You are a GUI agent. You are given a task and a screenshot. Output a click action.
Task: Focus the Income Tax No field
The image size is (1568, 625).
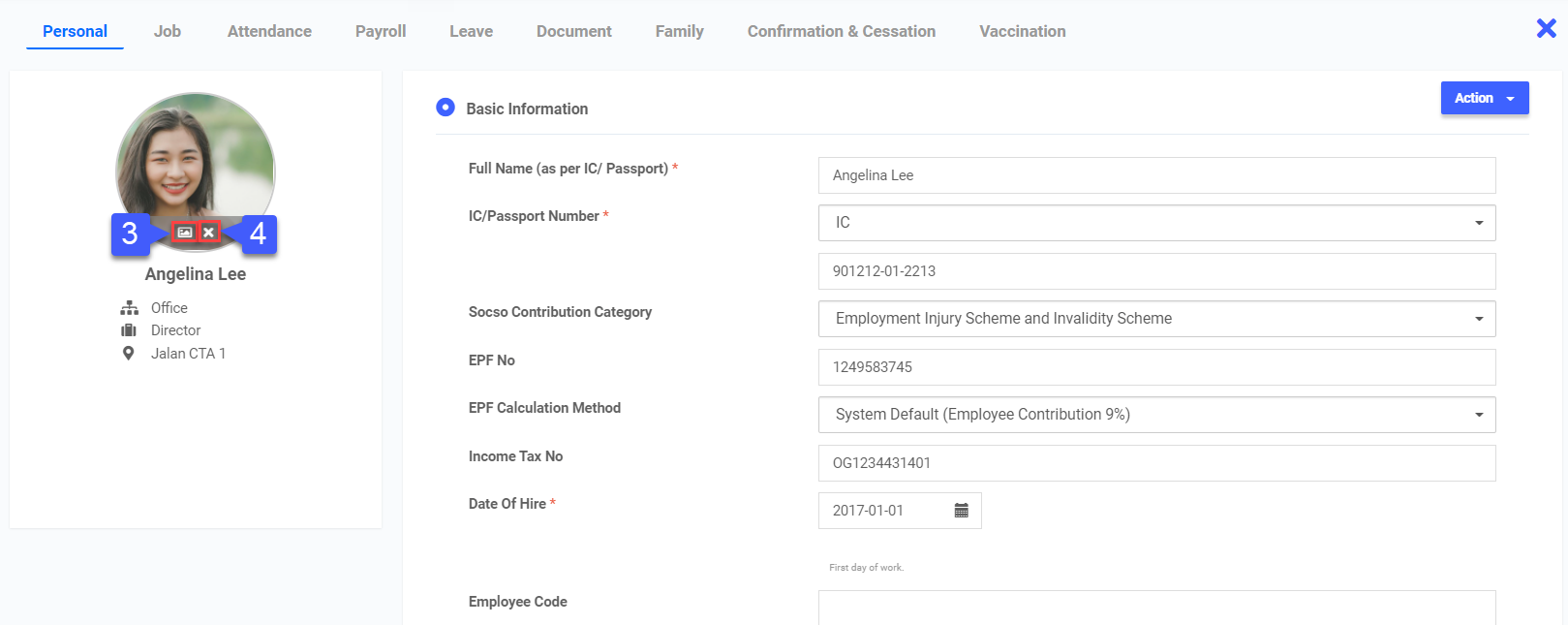[1156, 463]
